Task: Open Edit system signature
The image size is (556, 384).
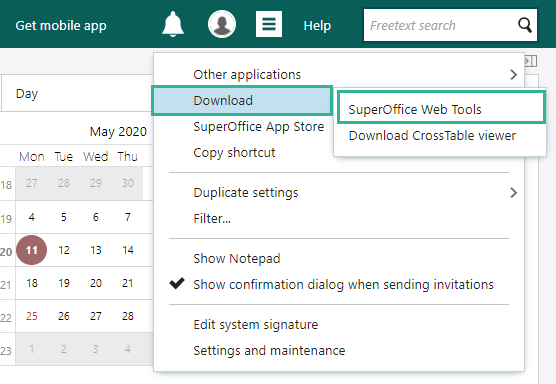Action: click(x=256, y=325)
